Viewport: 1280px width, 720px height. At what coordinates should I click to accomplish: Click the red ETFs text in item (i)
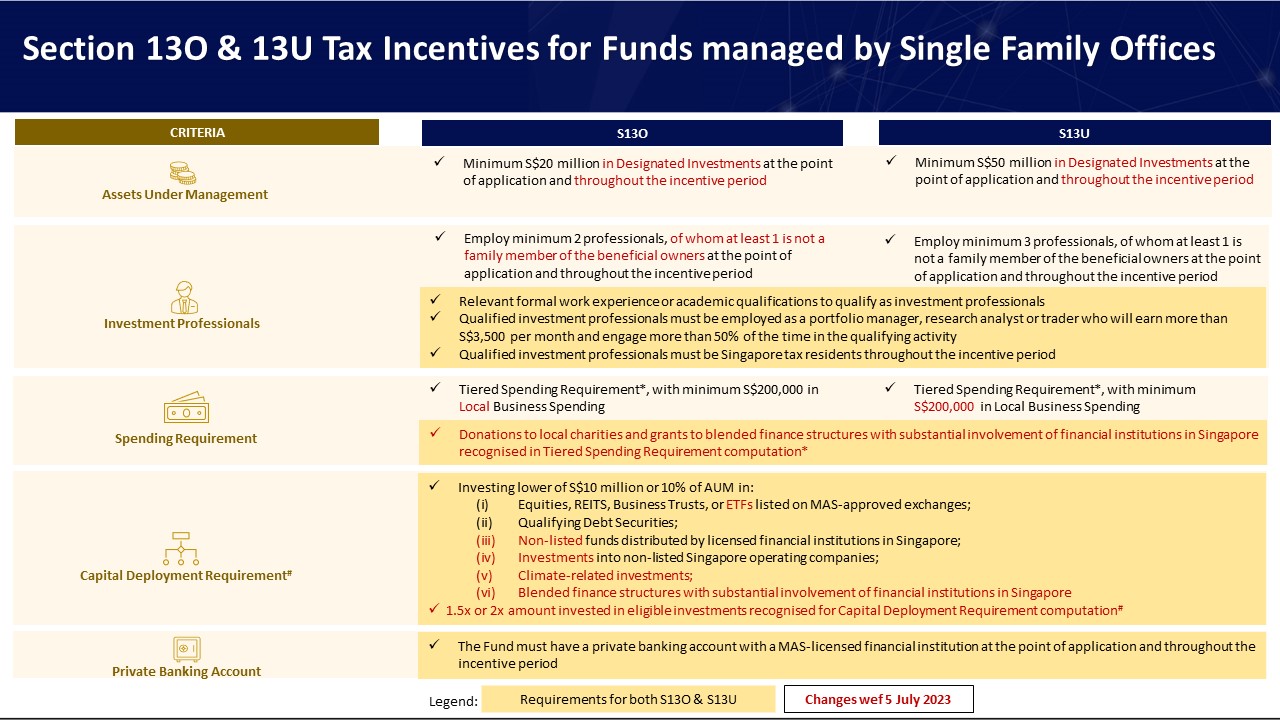point(740,504)
